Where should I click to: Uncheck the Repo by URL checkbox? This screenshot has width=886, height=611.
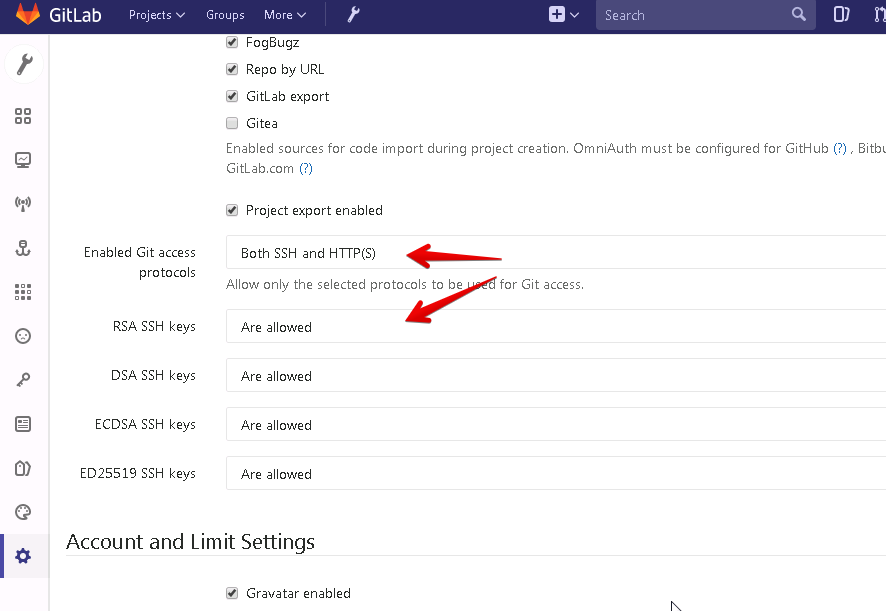pos(232,69)
